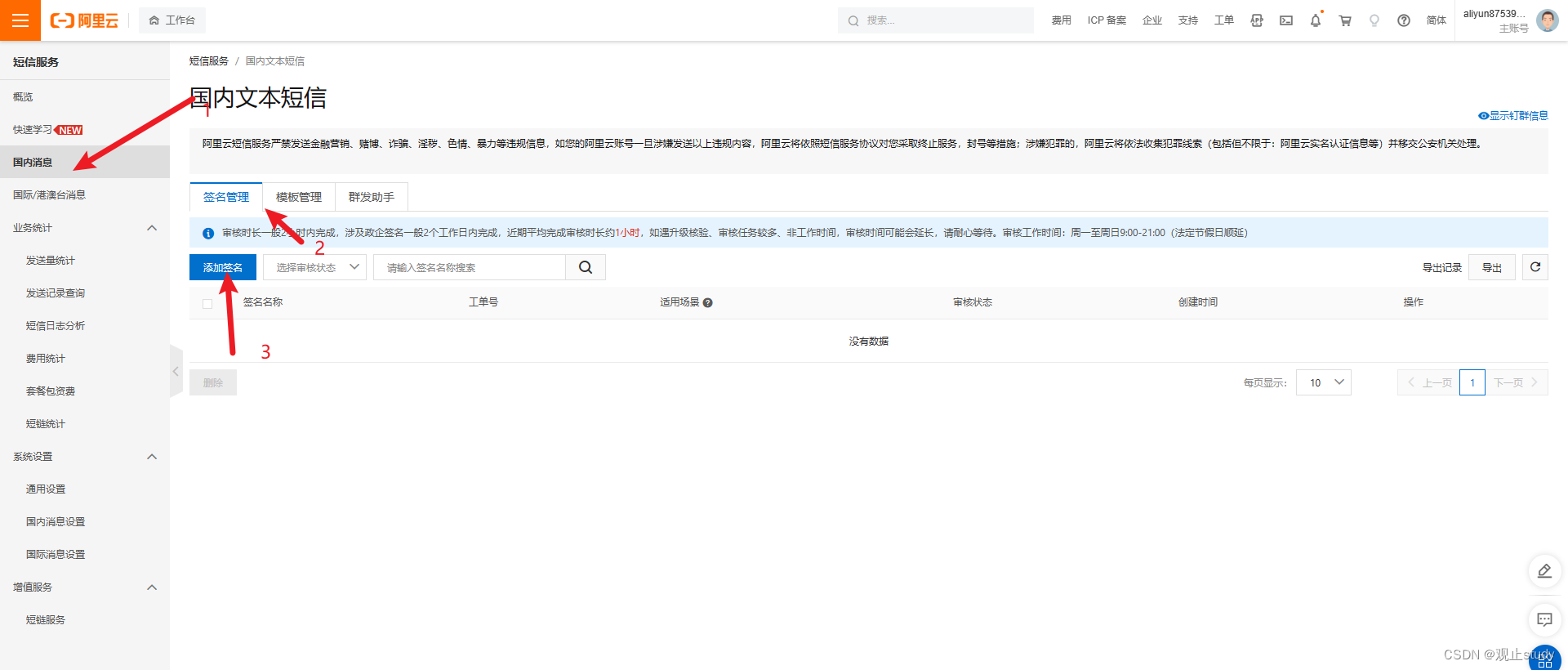Image resolution: width=1568 pixels, height=670 pixels.
Task: Refresh the signature list
Action: coord(1535,267)
